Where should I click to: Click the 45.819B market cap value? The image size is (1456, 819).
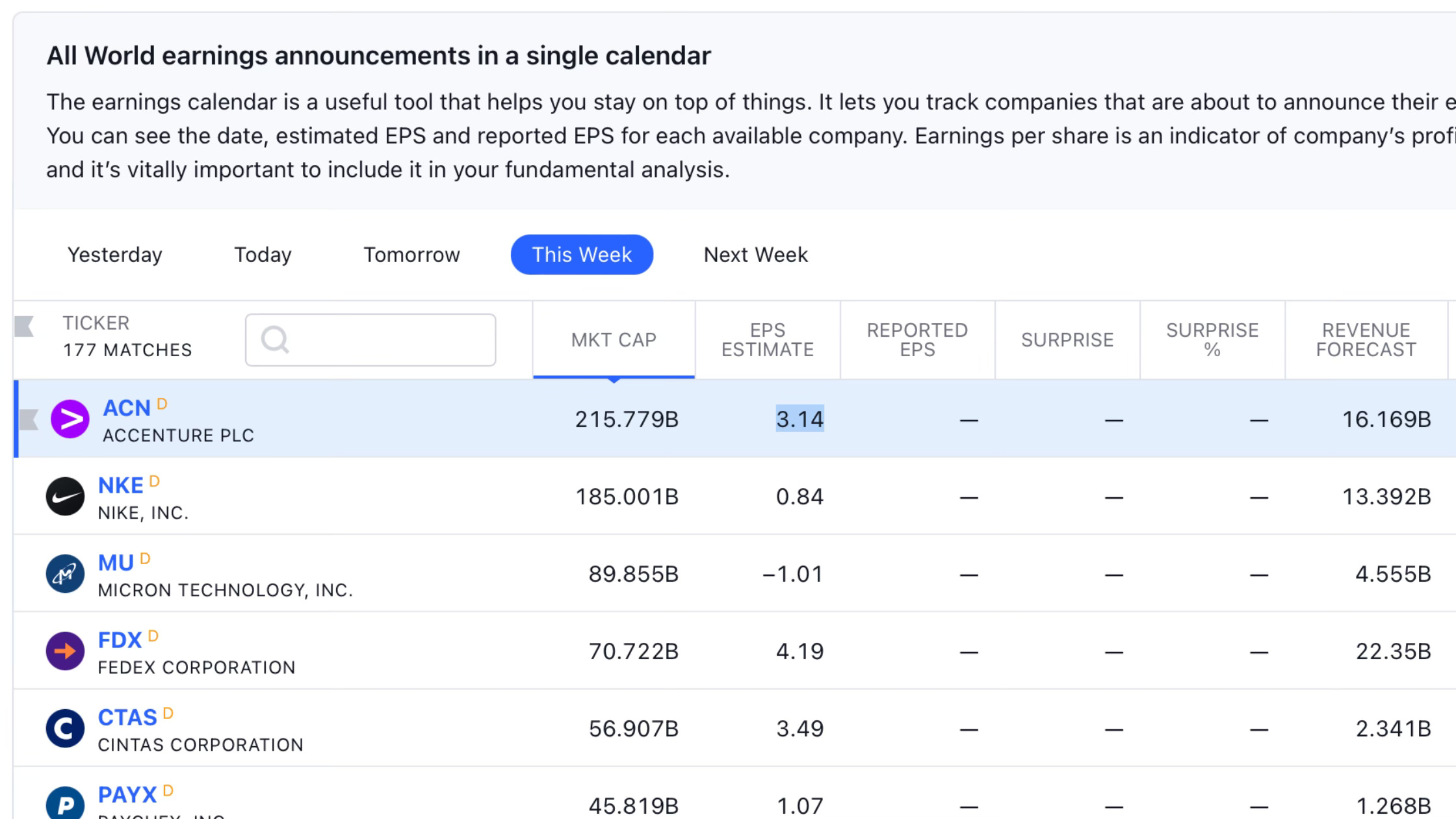pos(634,807)
